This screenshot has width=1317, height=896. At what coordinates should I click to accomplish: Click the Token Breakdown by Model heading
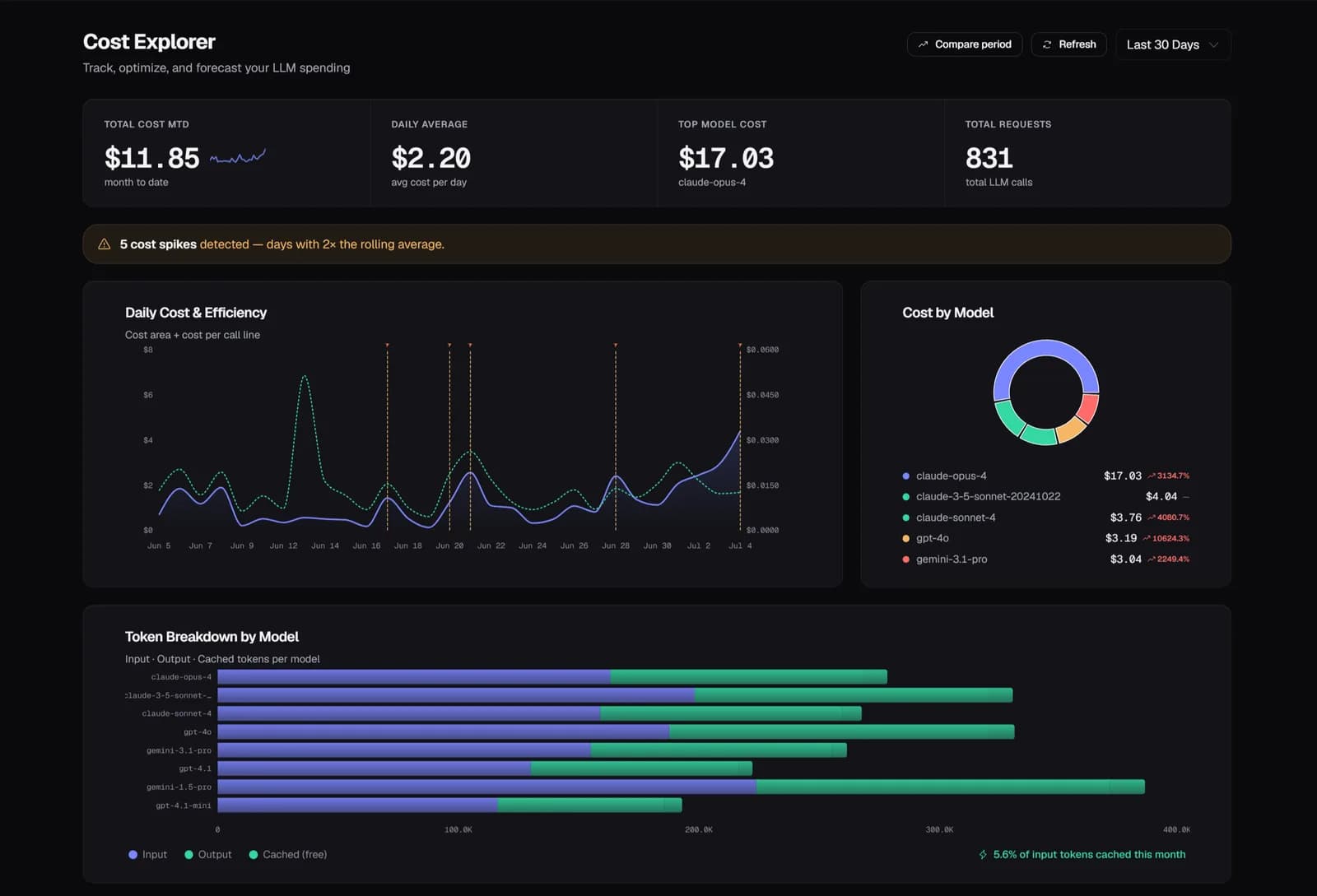(212, 637)
